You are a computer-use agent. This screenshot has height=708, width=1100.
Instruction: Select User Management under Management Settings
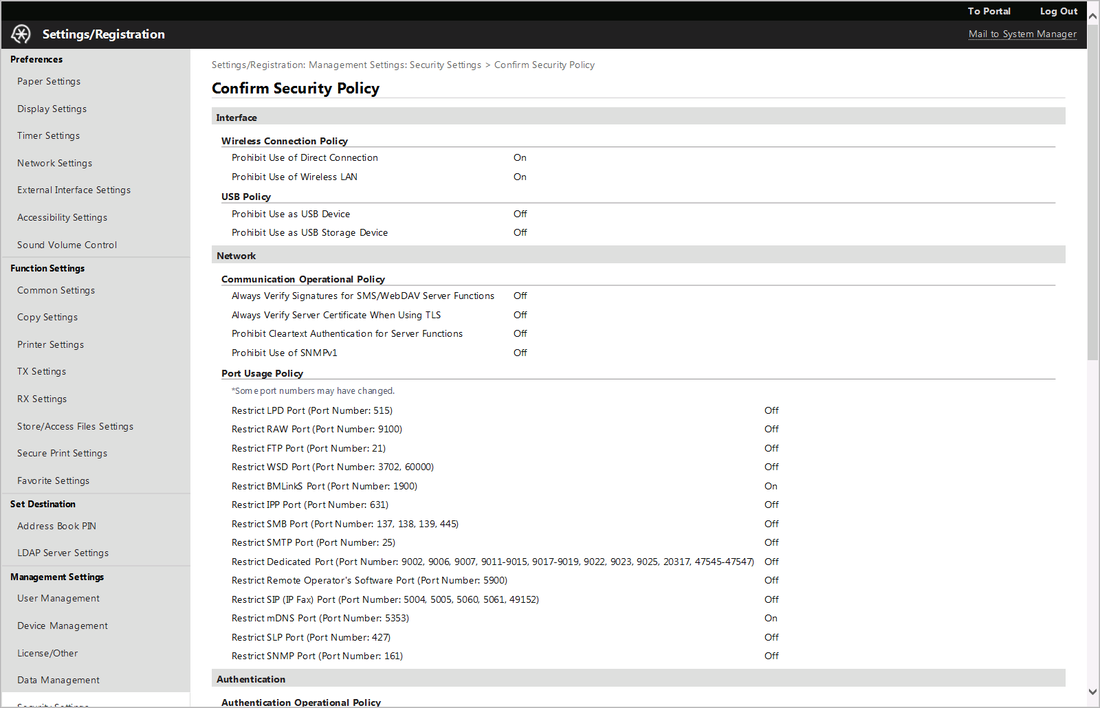(x=58, y=599)
